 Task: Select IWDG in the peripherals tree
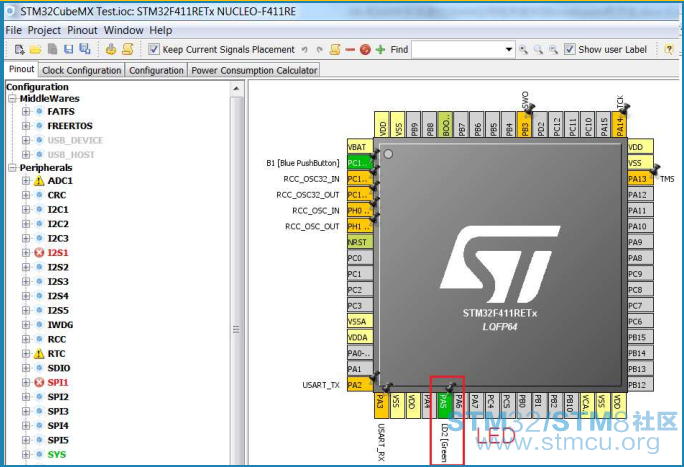(x=60, y=325)
